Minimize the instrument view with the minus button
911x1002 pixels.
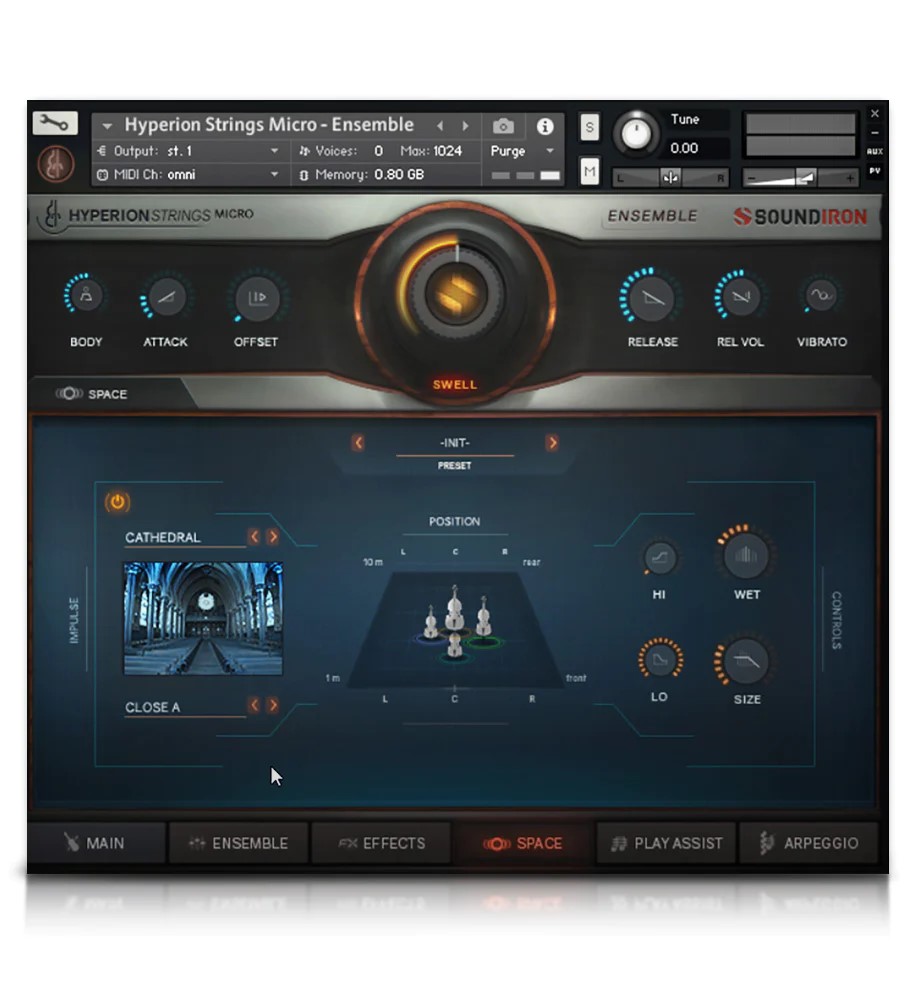point(875,133)
